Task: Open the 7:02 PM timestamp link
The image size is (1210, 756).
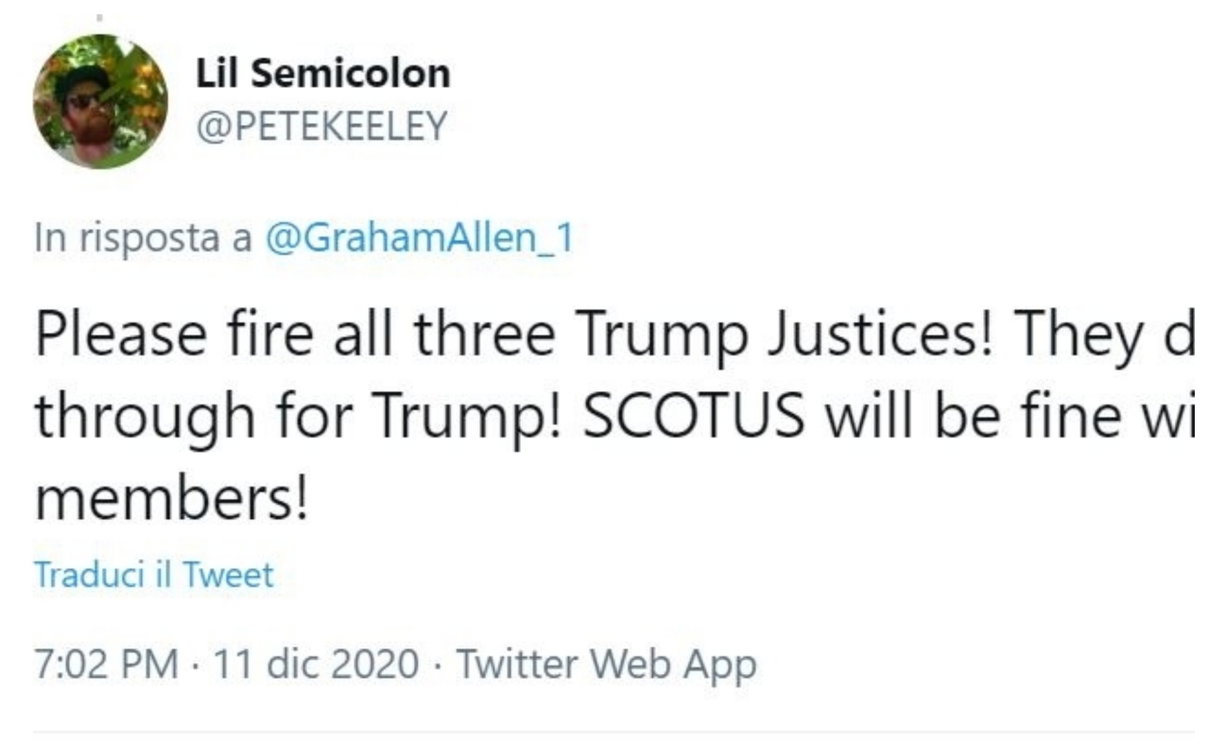Action: [107, 664]
